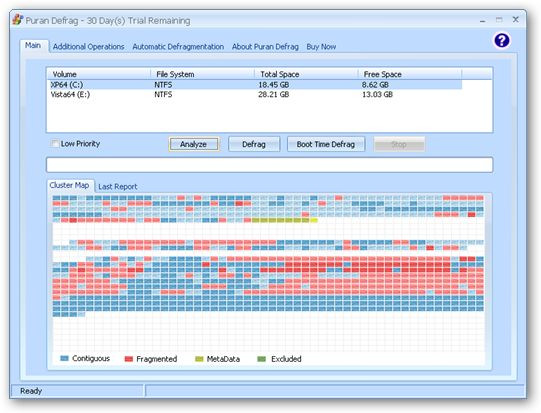Click the Boot Time Defrag button
Viewport: 541px width, 413px height.
(326, 144)
